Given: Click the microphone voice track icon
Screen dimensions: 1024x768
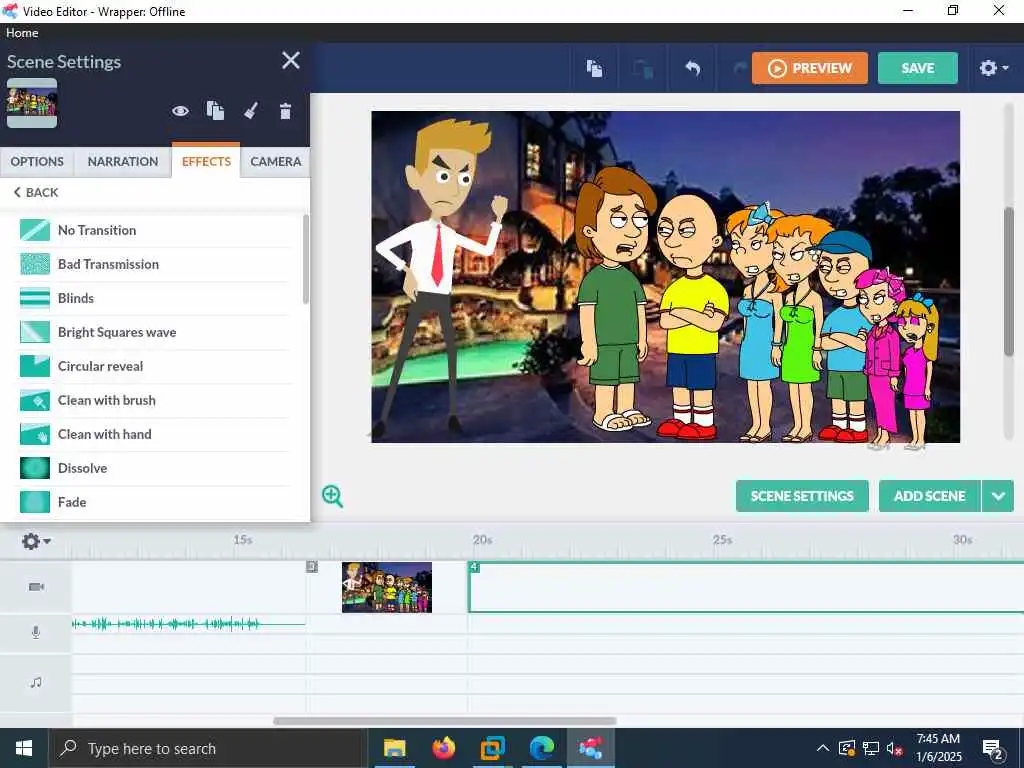Looking at the screenshot, I should 36,632.
